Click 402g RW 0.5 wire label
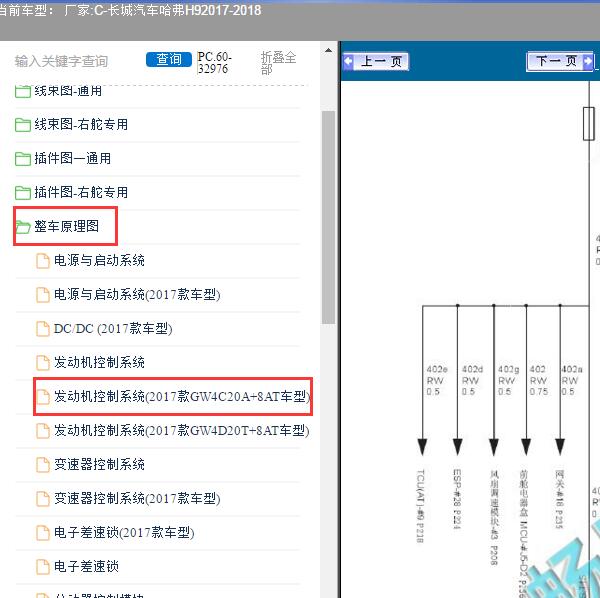The height and width of the screenshot is (598, 600). 508,381
